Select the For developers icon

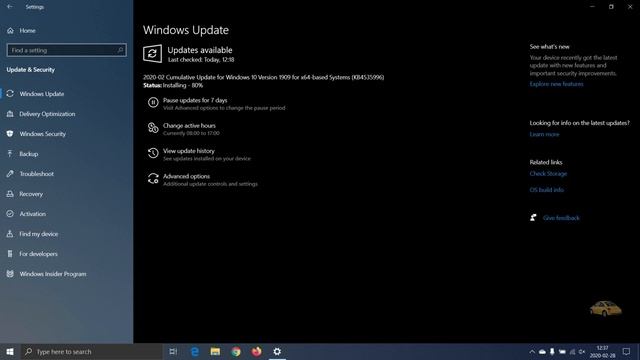tap(10, 254)
